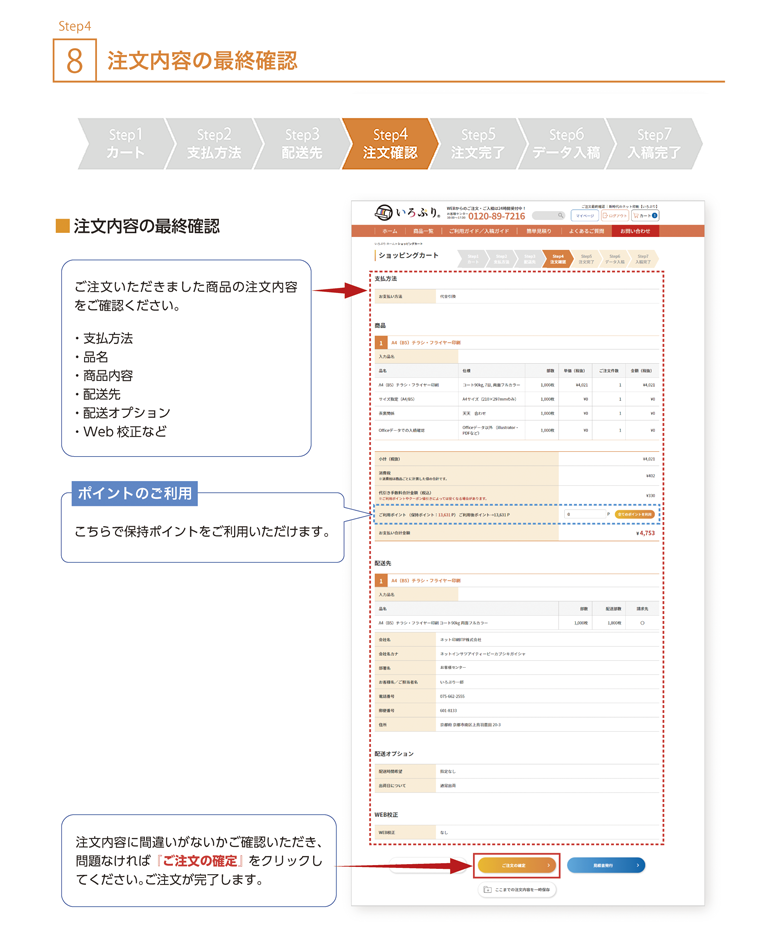The height and width of the screenshot is (927, 780).
Task: Open ご利用ガイド／入稿ガイド in the navigation bar
Action: coord(478,231)
